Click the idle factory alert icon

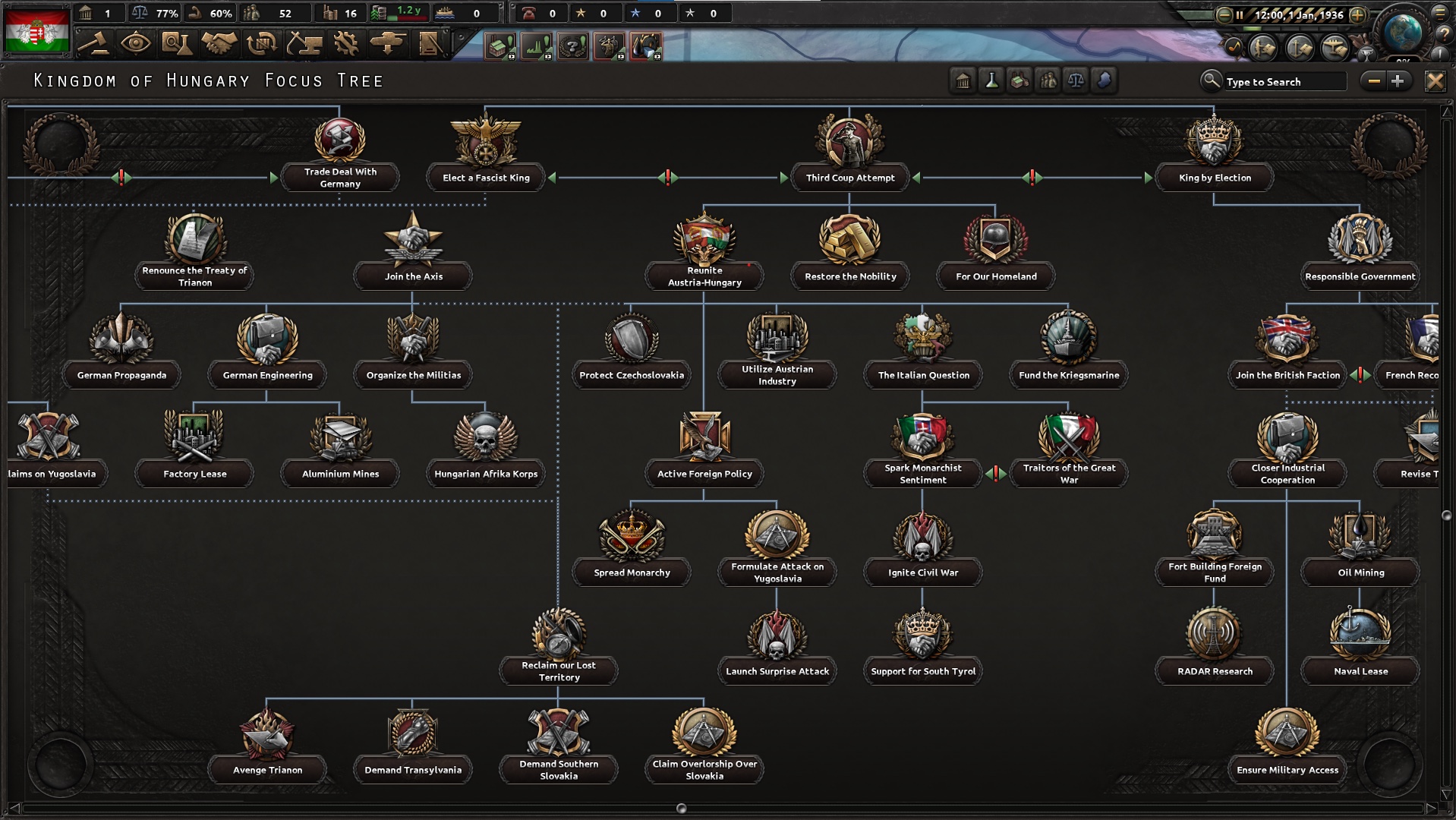tap(500, 46)
